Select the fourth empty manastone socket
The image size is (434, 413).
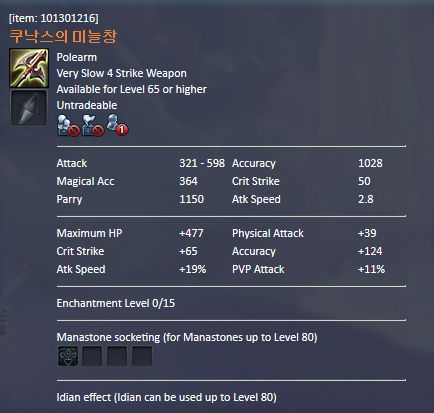[x=142, y=356]
